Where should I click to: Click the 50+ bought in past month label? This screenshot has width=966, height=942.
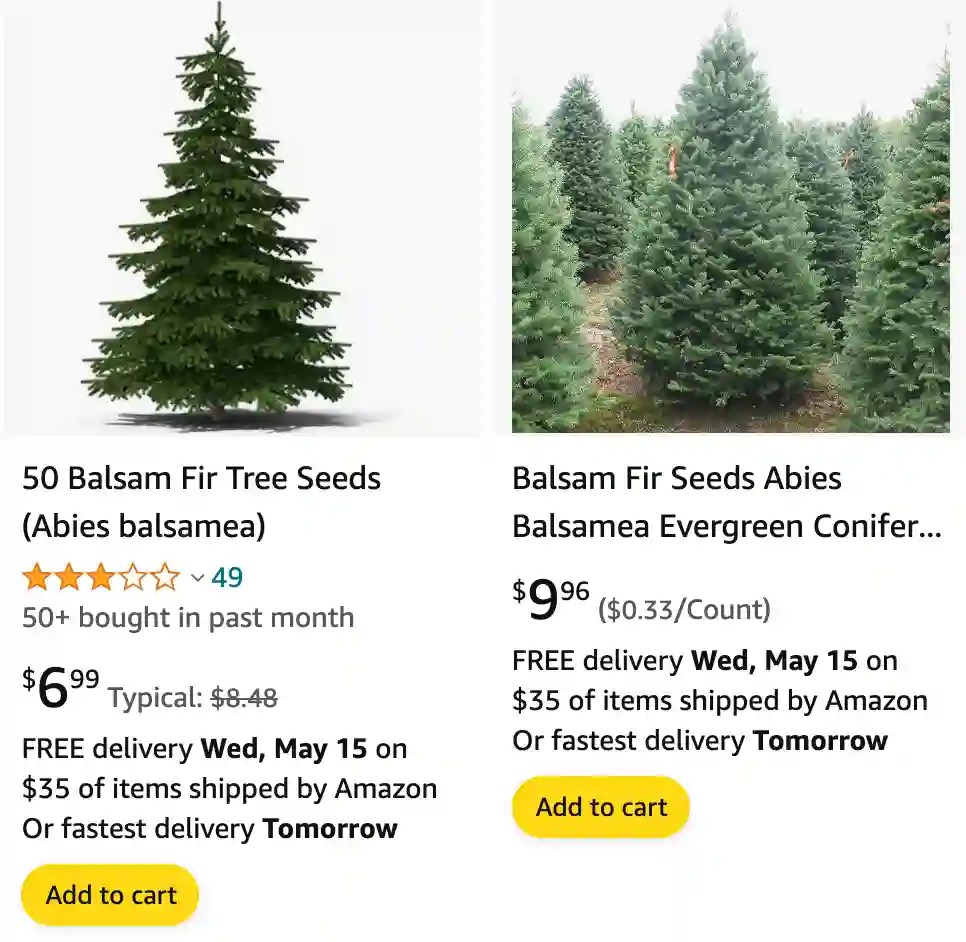click(190, 618)
